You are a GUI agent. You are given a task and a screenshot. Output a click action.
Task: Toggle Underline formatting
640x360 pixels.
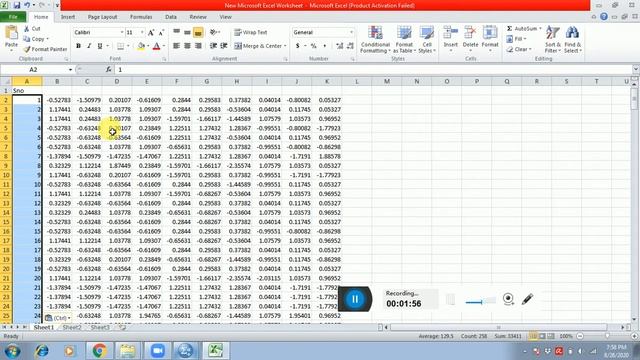coord(100,46)
